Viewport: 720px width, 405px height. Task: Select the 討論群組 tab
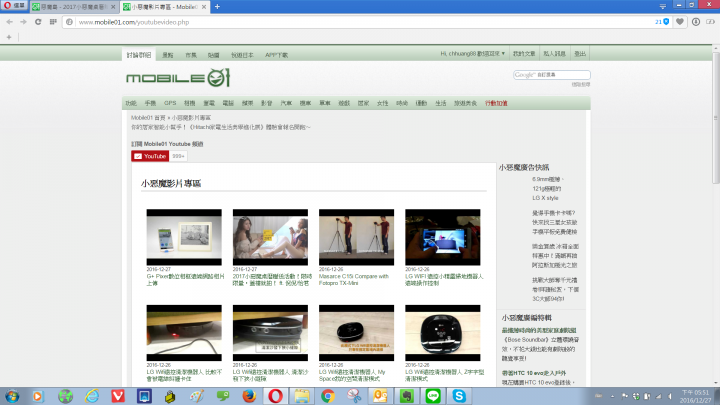(139, 55)
